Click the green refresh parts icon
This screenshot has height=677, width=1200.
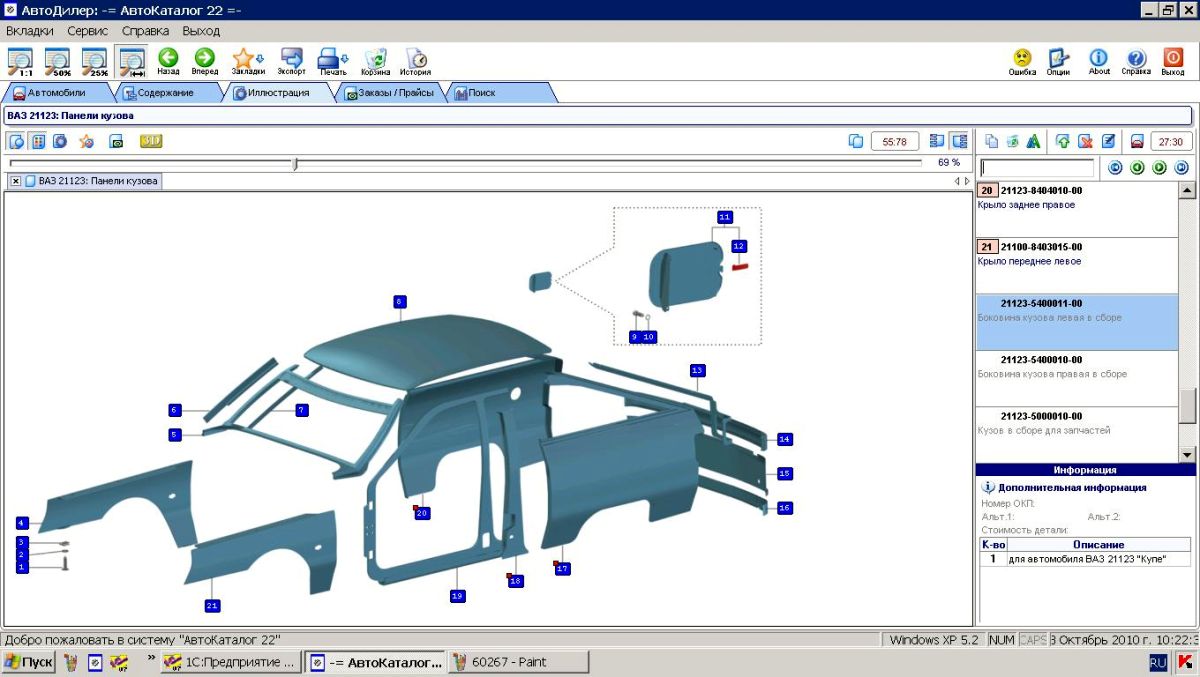[1013, 141]
